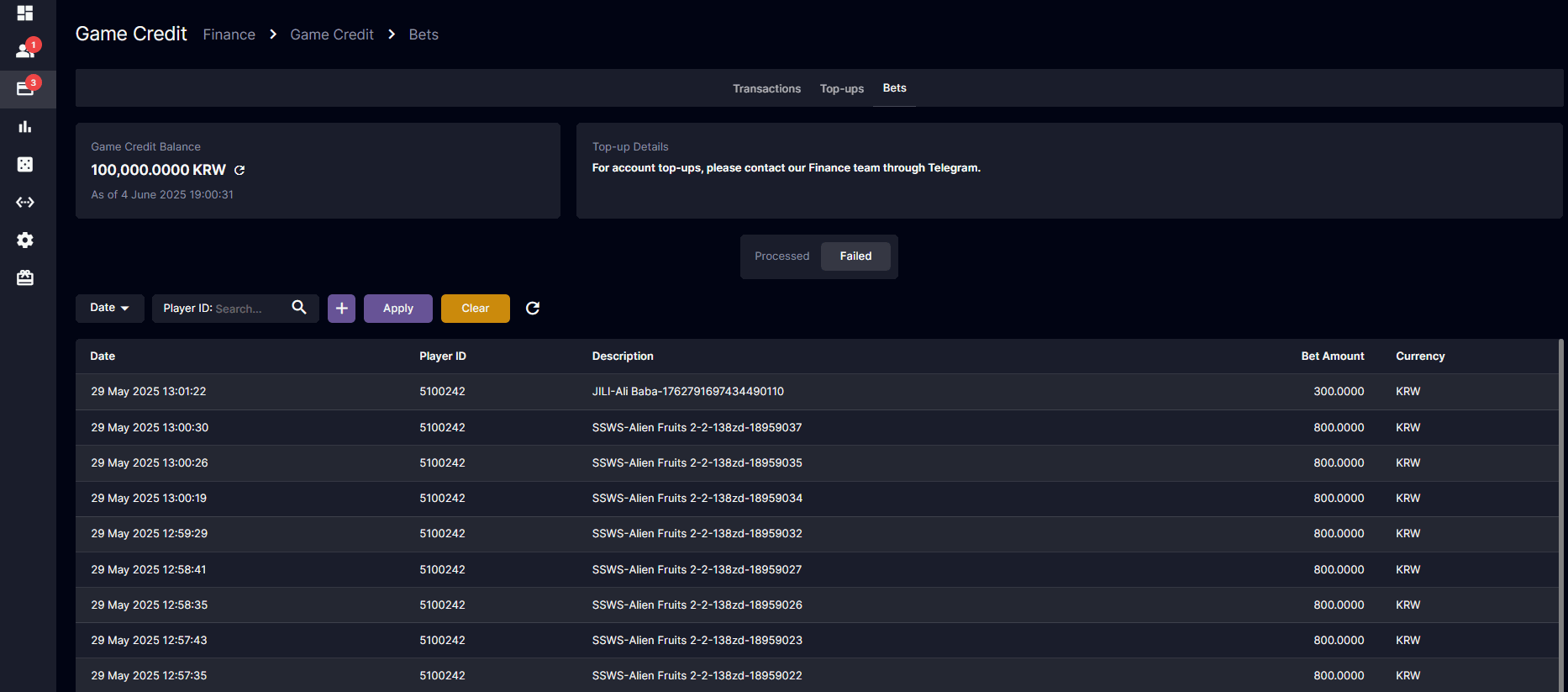The image size is (1568, 692).
Task: Expand the Date filter dropdown
Action: point(110,309)
